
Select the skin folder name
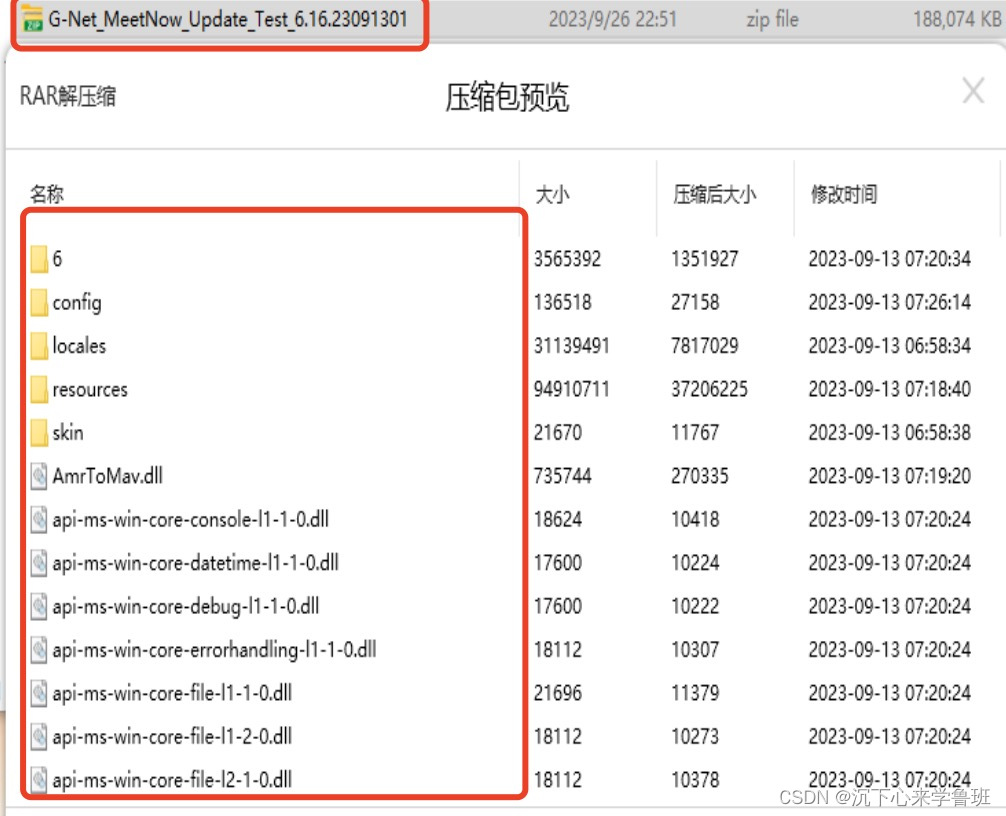(x=68, y=432)
